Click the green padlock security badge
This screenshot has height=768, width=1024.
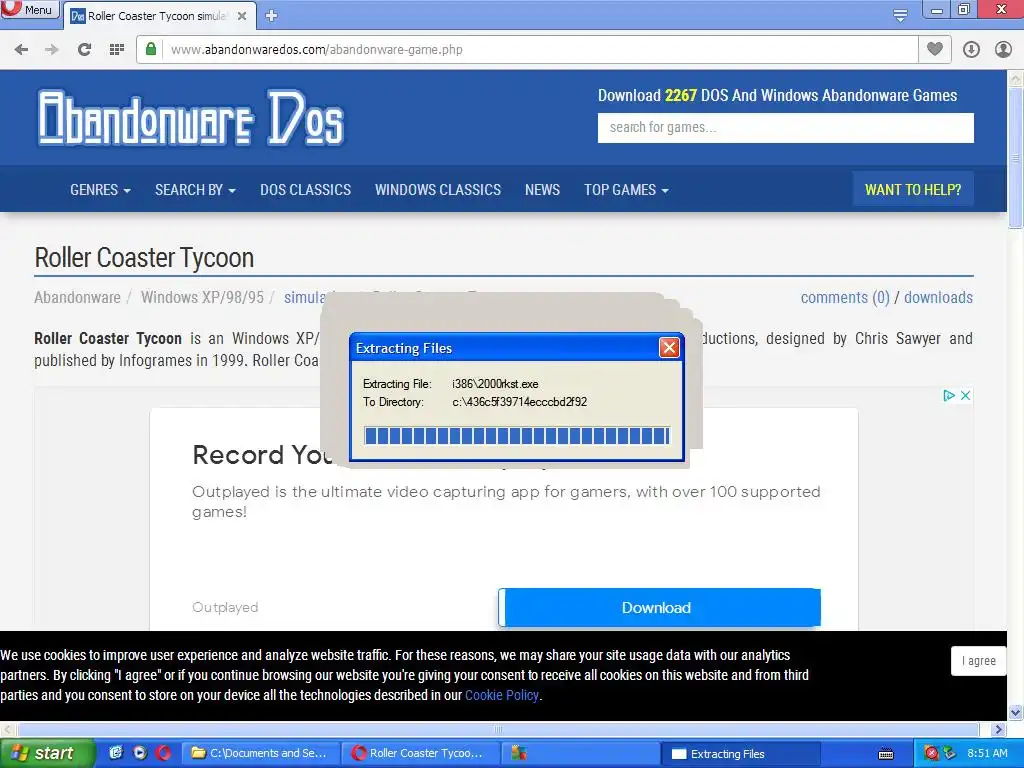[151, 49]
